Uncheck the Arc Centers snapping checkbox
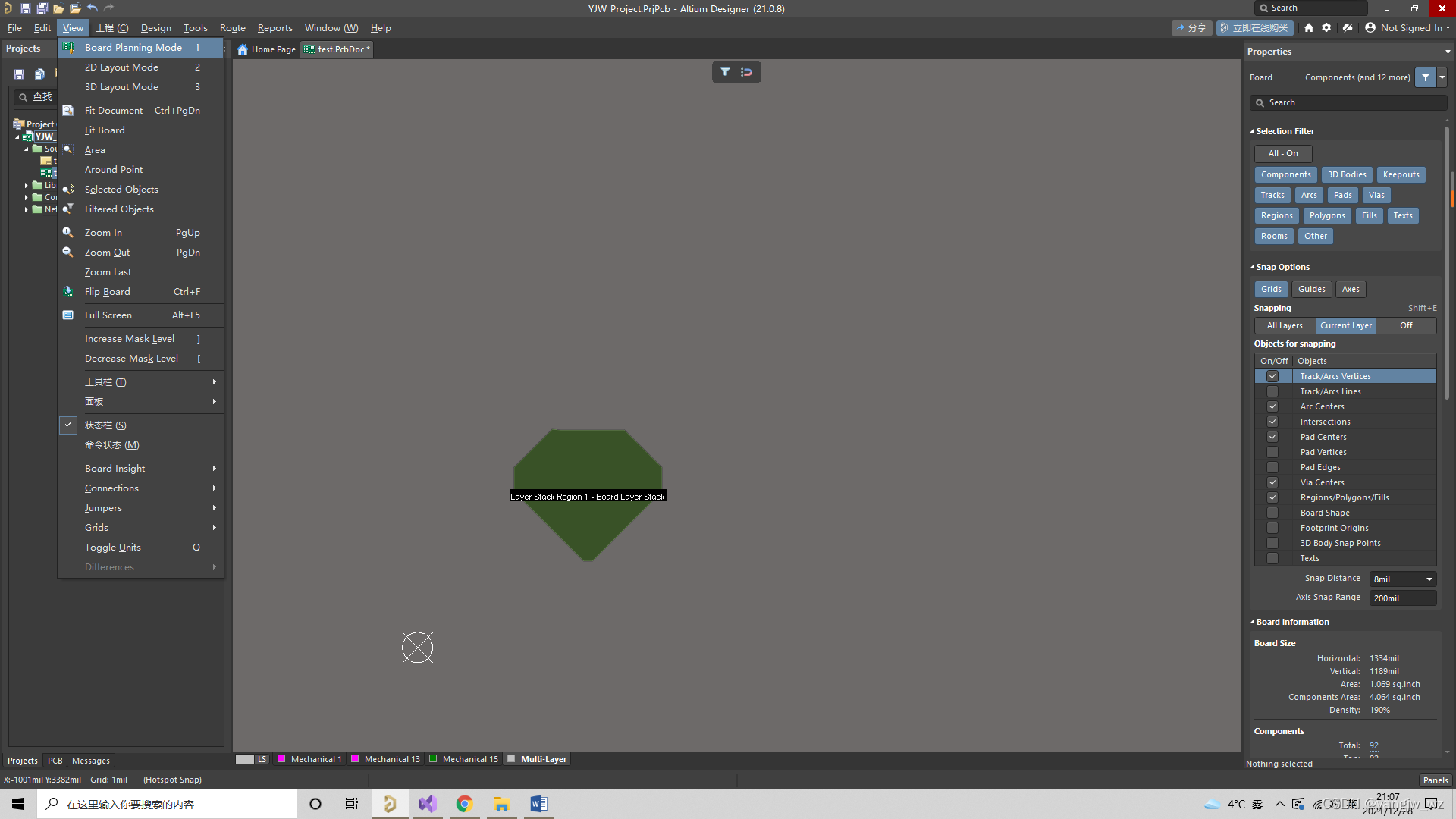 tap(1272, 407)
